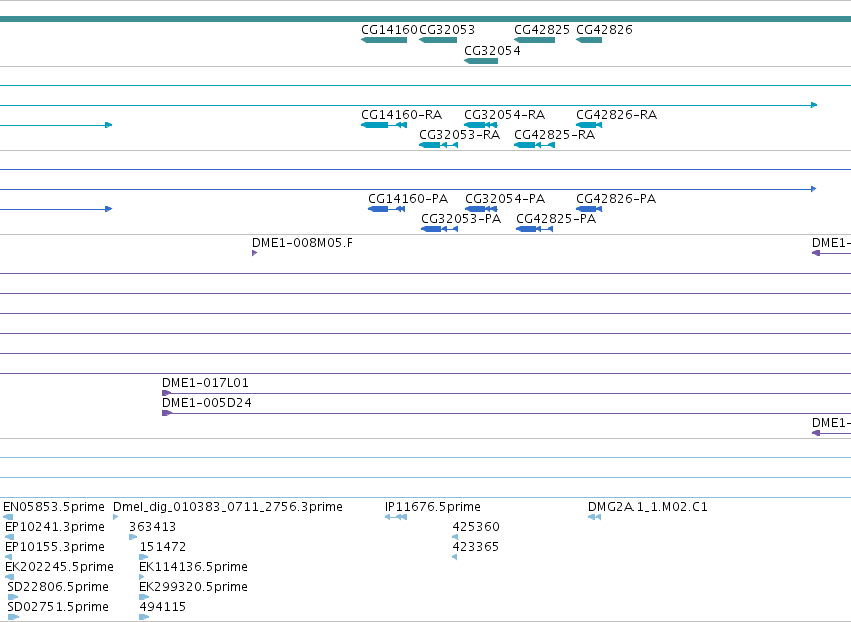Click the DME1-017L01 label text
This screenshot has width=851, height=622.
(x=205, y=383)
